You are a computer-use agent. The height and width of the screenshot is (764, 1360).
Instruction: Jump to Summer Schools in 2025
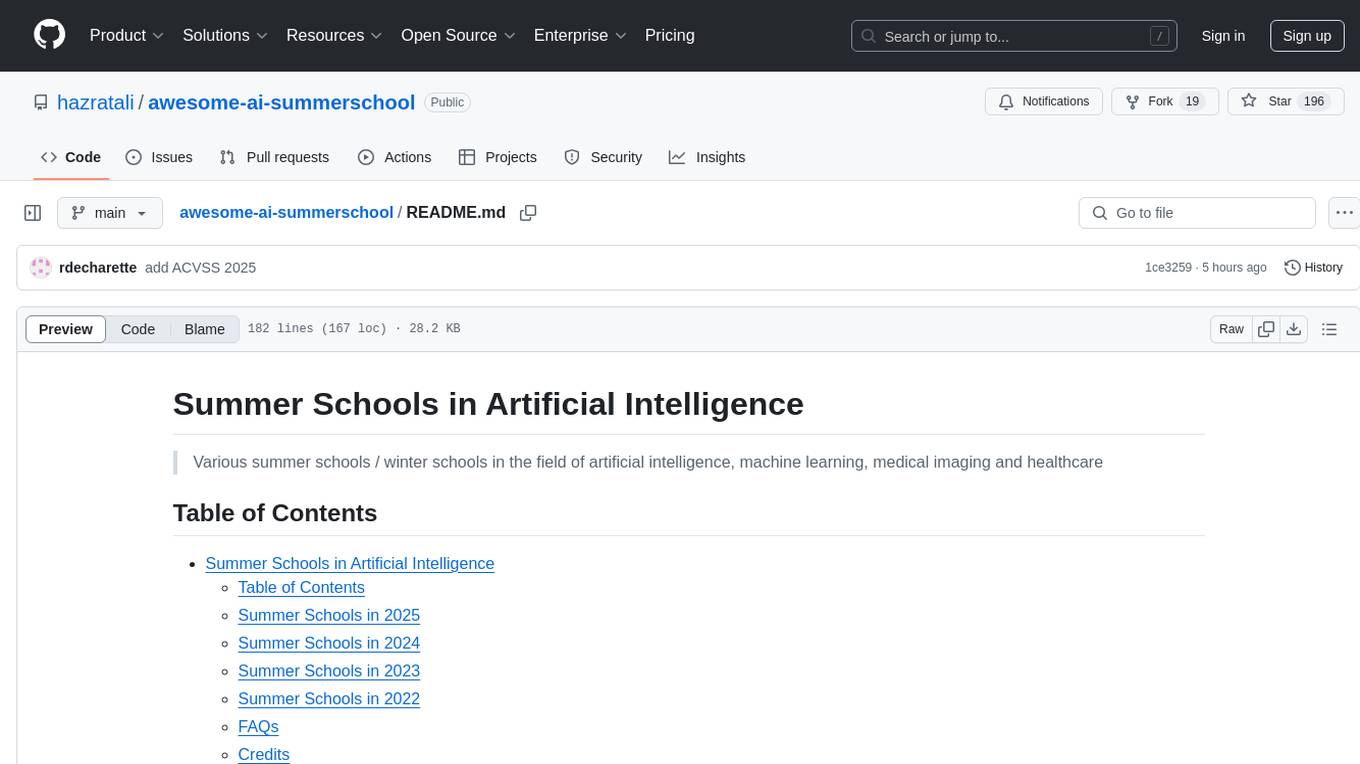coord(329,615)
